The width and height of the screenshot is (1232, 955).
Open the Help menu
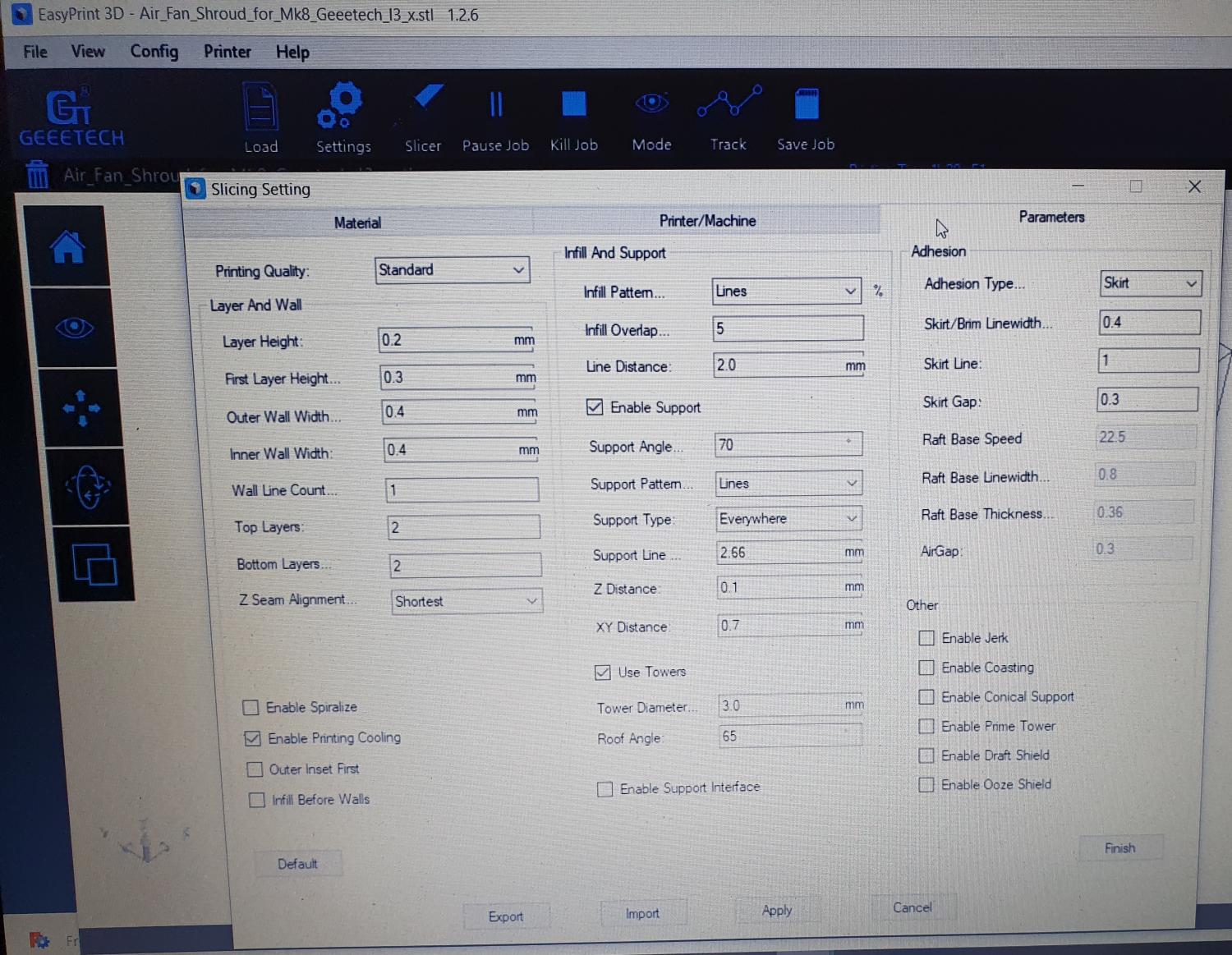pyautogui.click(x=292, y=53)
